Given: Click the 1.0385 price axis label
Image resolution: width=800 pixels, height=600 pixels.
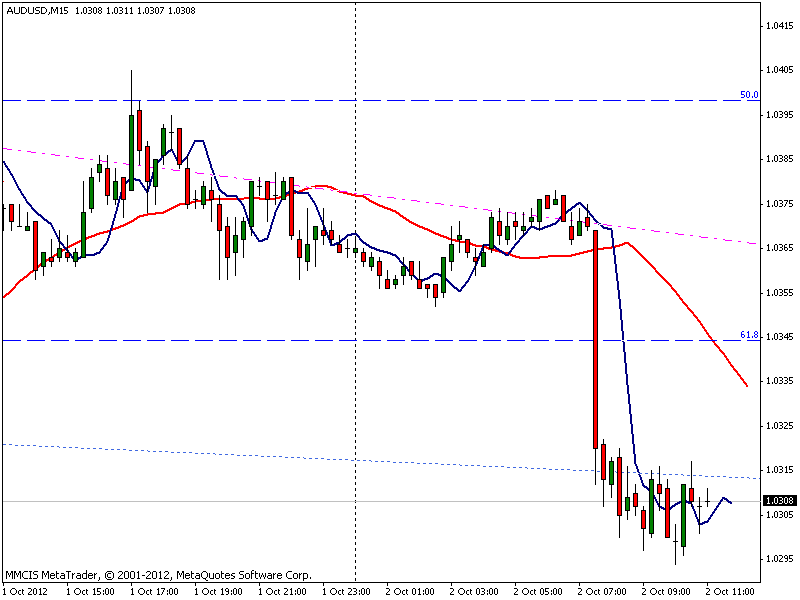Looking at the screenshot, I should click(x=780, y=159).
